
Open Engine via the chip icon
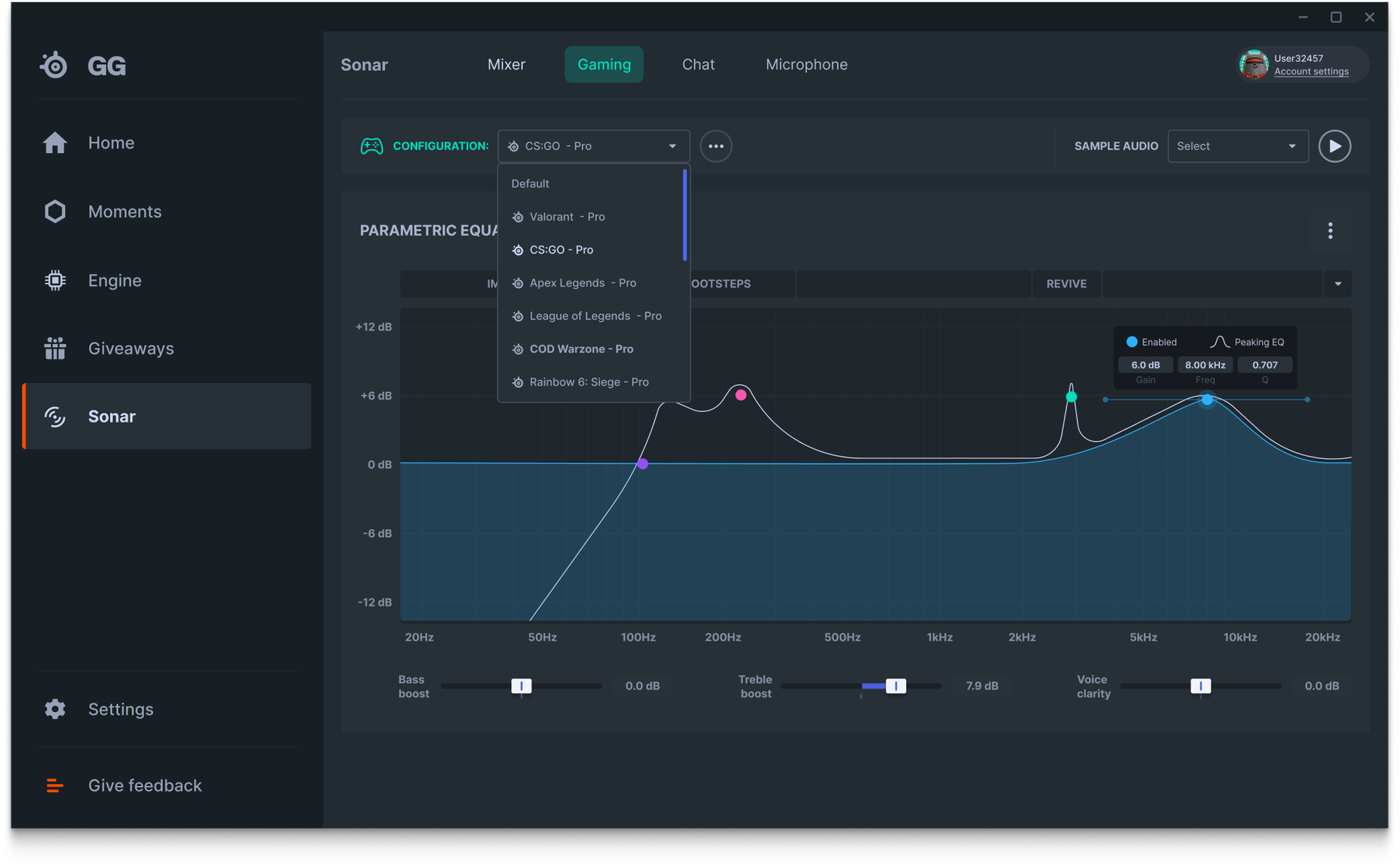tap(55, 280)
